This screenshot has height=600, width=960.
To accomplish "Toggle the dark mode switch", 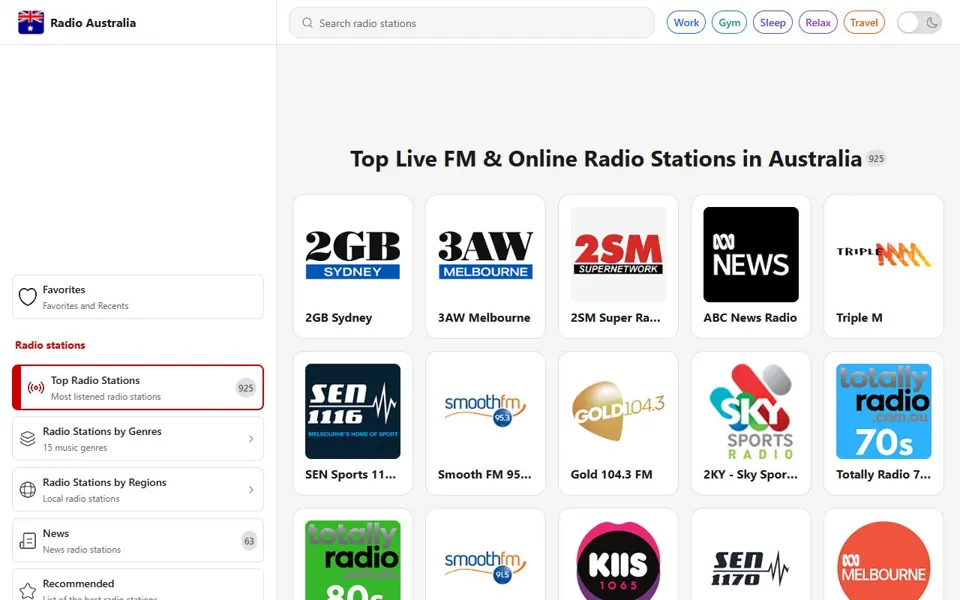I will tap(919, 23).
